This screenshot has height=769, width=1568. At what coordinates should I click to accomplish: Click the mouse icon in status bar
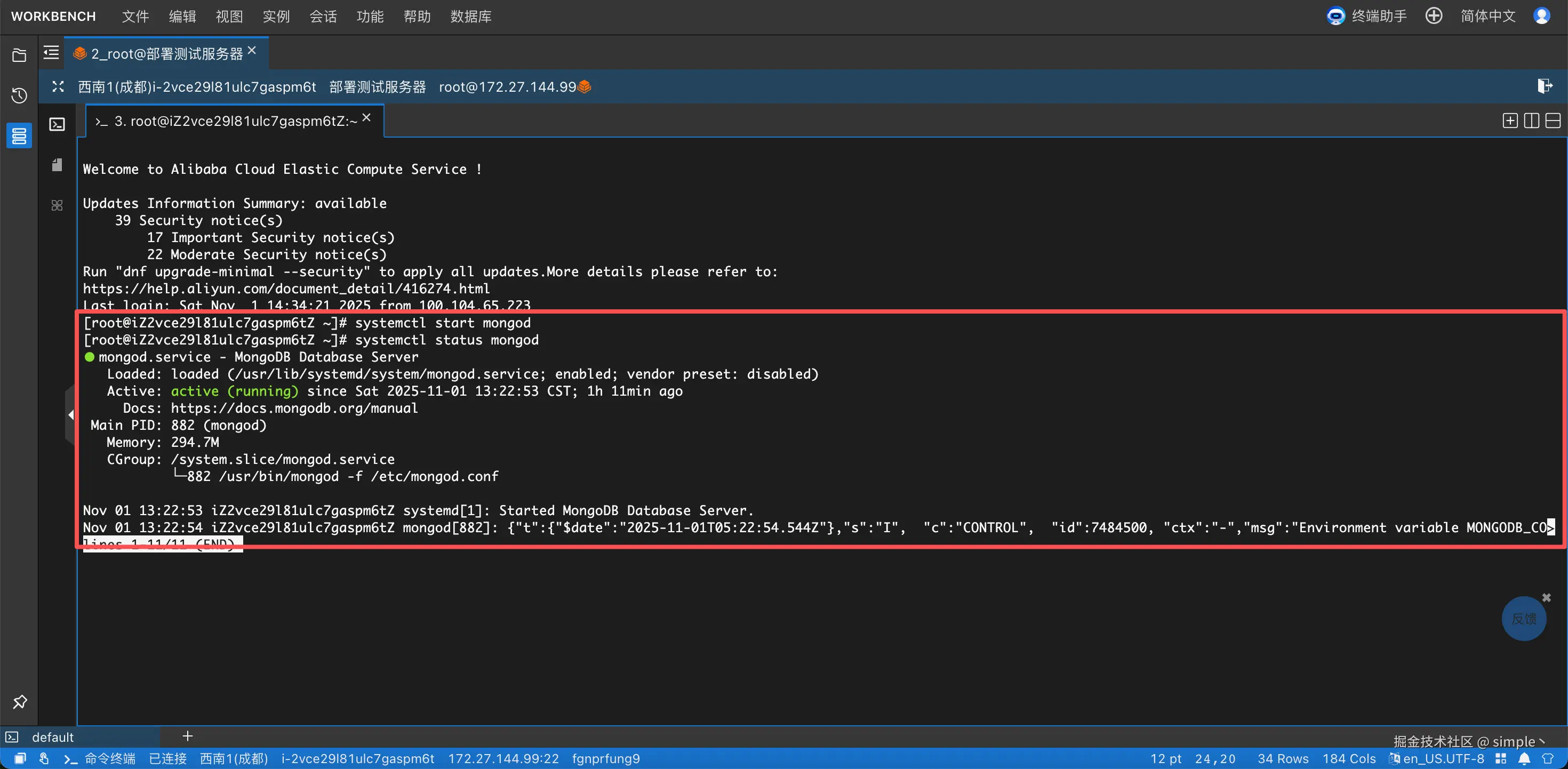pos(44,759)
